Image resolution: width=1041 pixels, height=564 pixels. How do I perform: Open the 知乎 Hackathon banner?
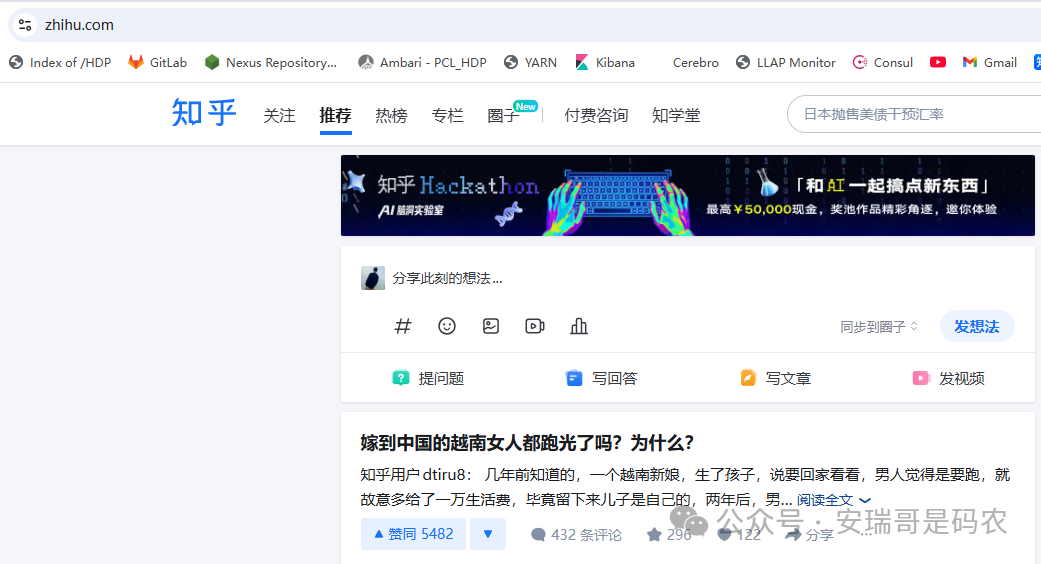pyautogui.click(x=688, y=196)
